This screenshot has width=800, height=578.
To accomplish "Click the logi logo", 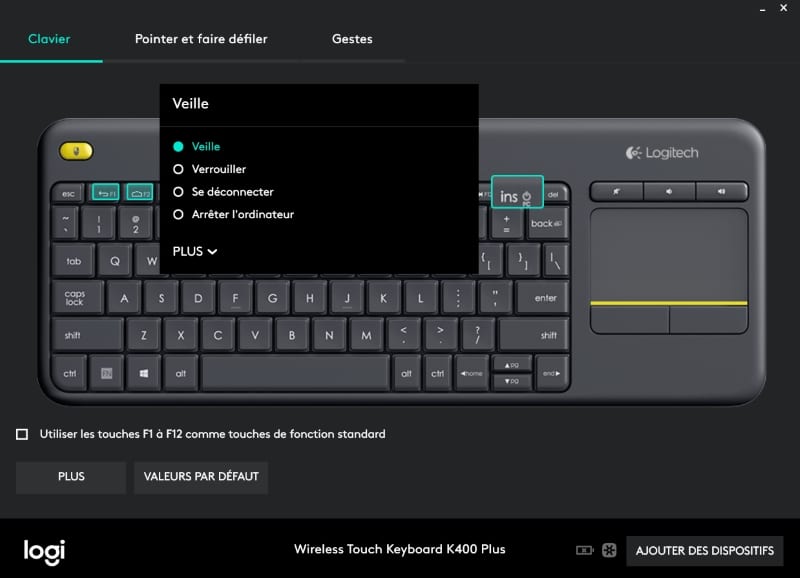I will [x=44, y=551].
